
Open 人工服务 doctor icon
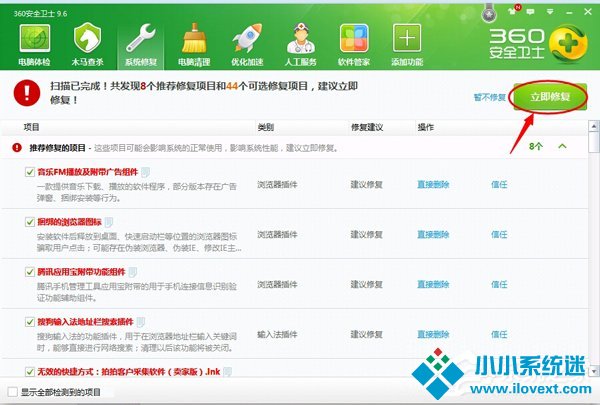(301, 44)
